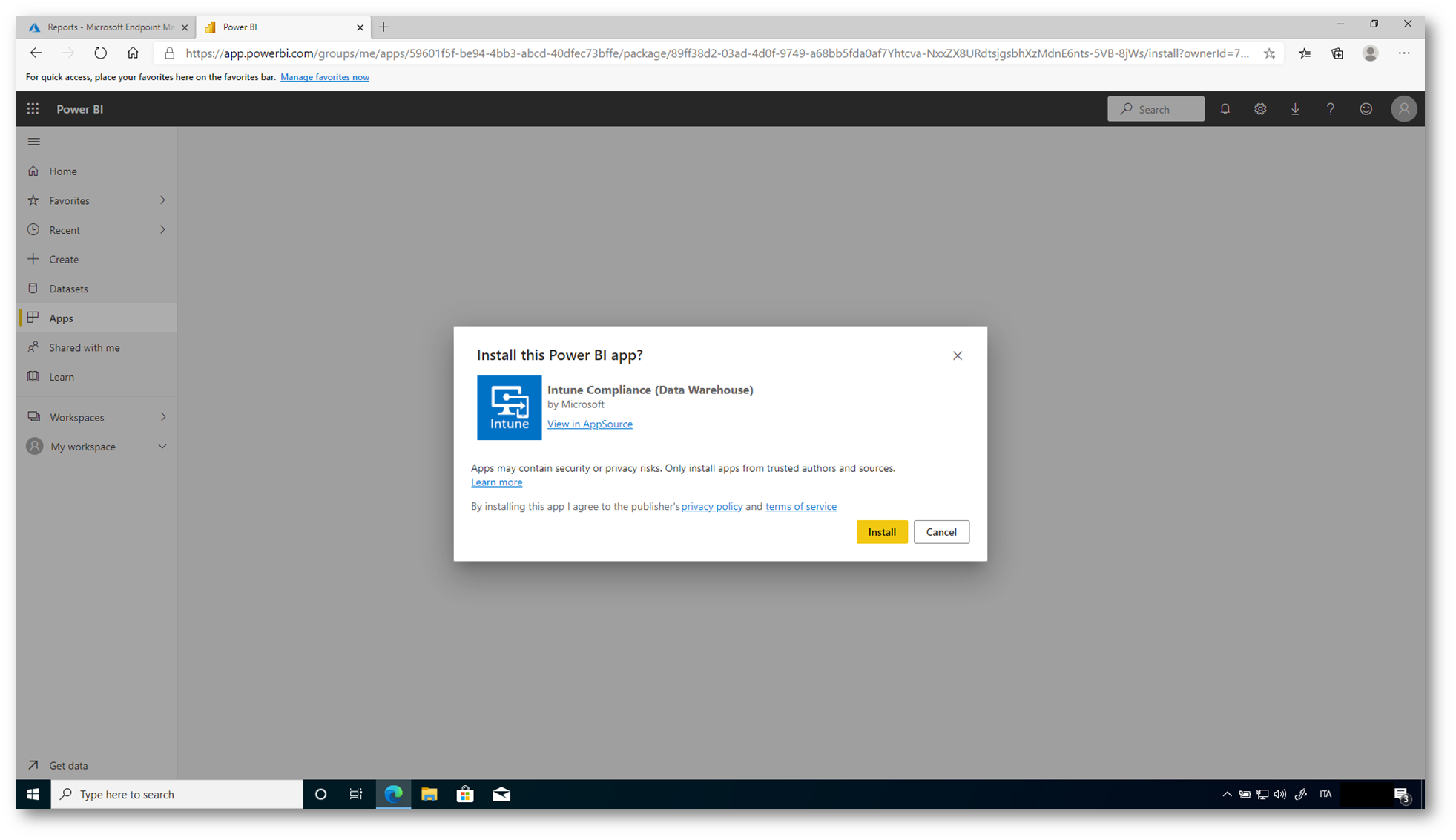Open the browser Collections icon
Screen dimensions: 1456x840
[x=1337, y=53]
